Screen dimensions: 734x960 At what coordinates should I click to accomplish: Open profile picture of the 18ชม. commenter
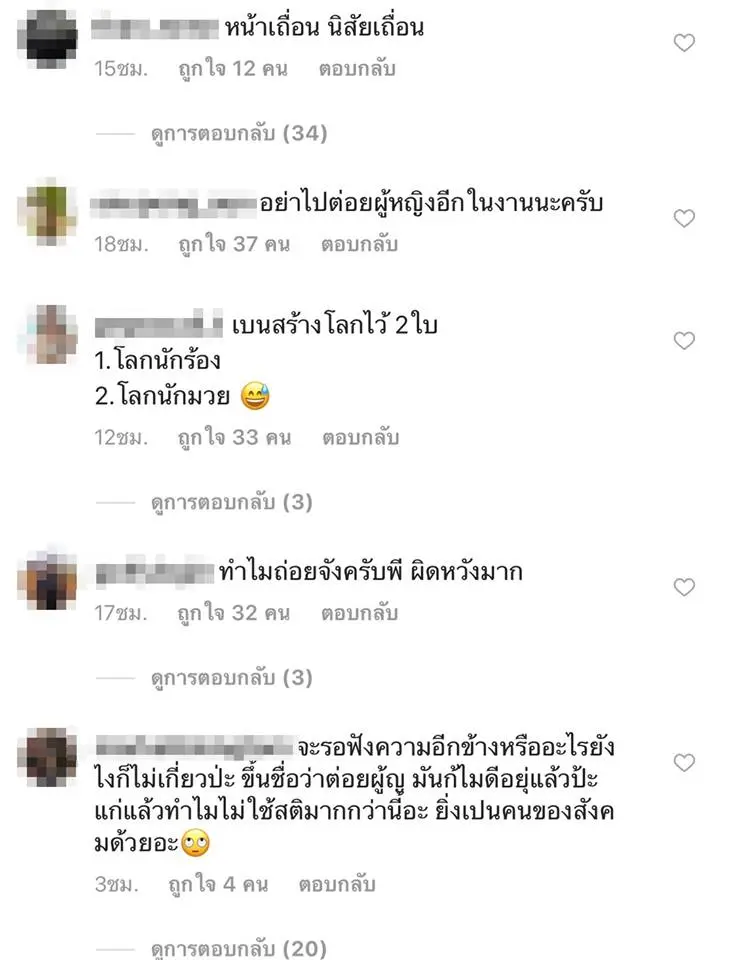click(x=48, y=212)
